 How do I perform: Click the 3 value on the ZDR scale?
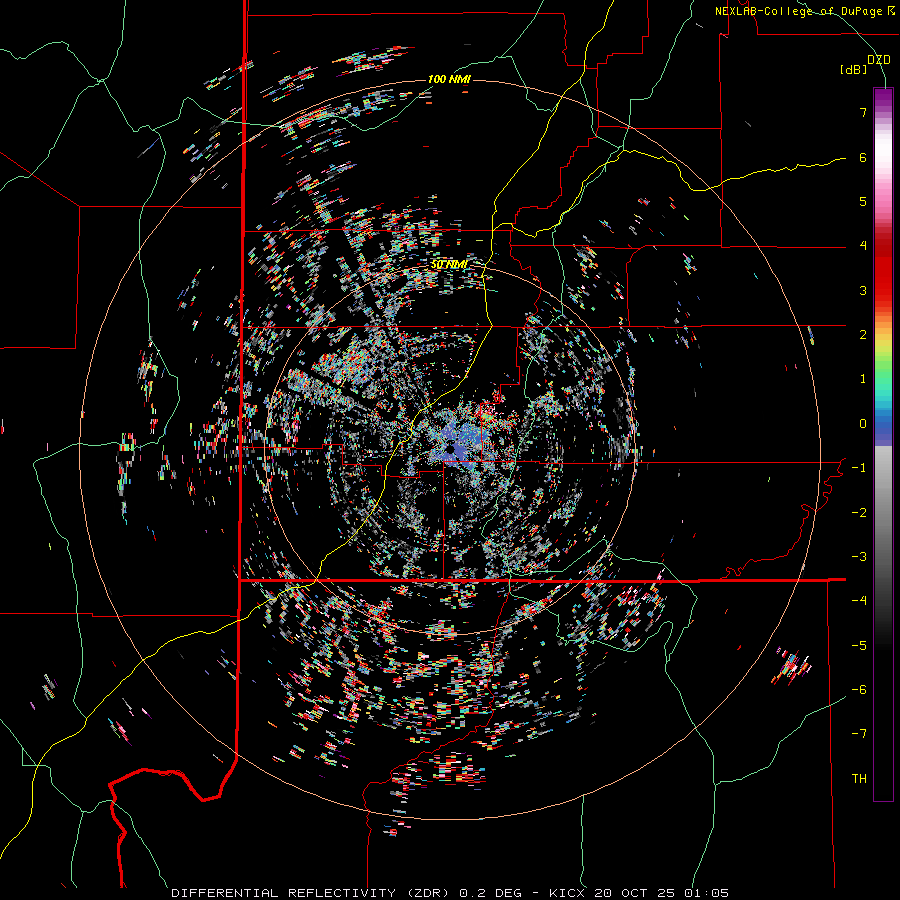[x=863, y=290]
